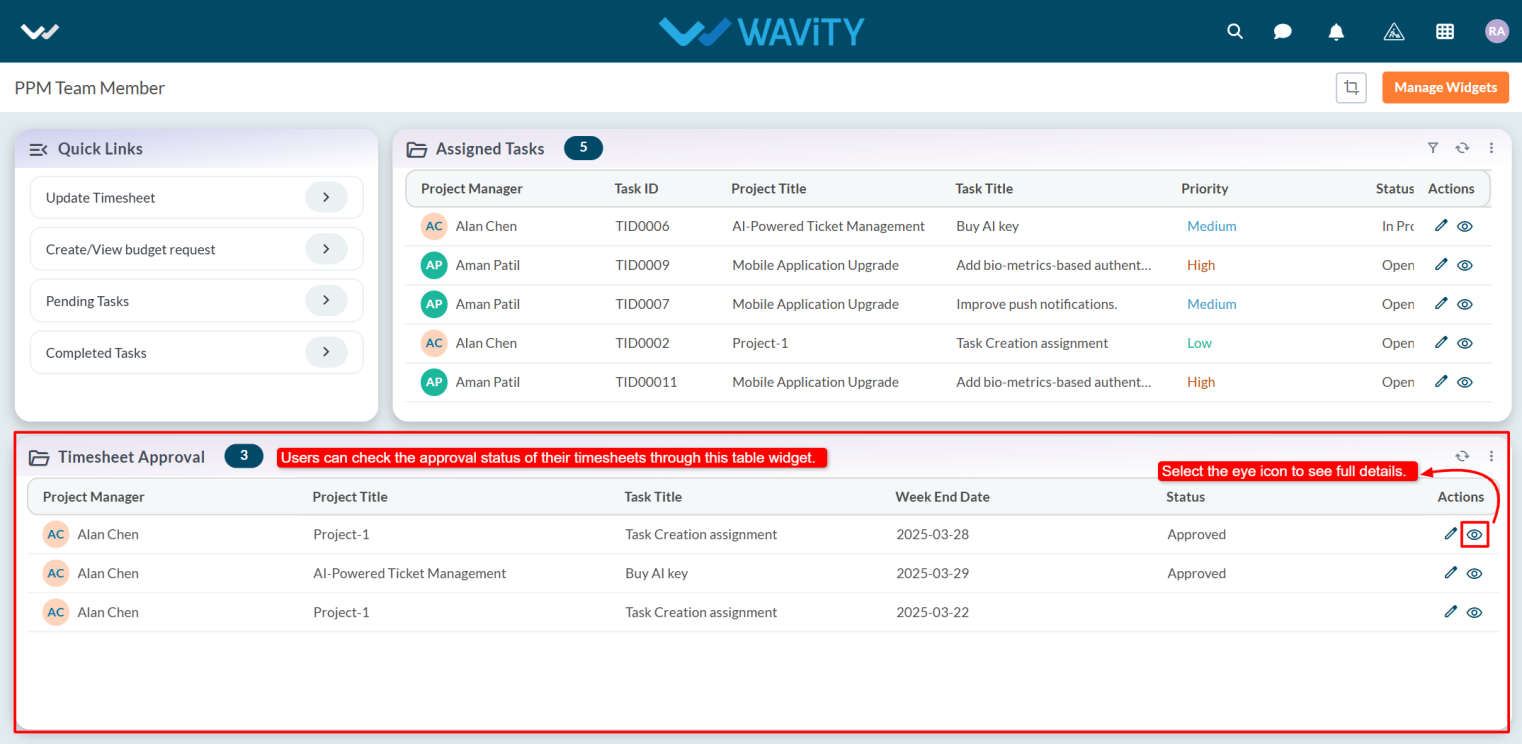This screenshot has width=1522, height=744.
Task: View the 2025-03-28 timesheet details
Action: tap(1474, 535)
